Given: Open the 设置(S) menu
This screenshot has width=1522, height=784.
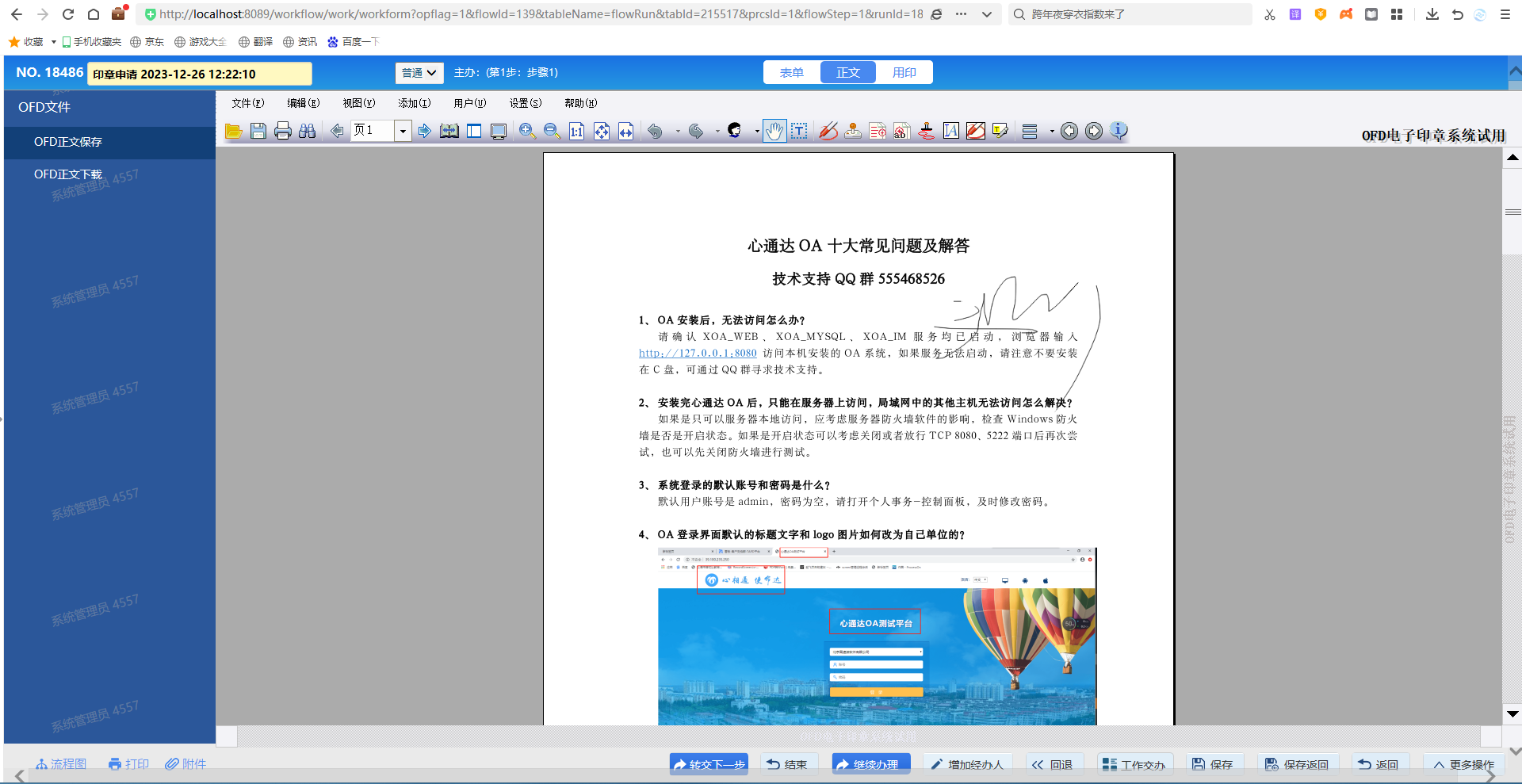Looking at the screenshot, I should [526, 103].
